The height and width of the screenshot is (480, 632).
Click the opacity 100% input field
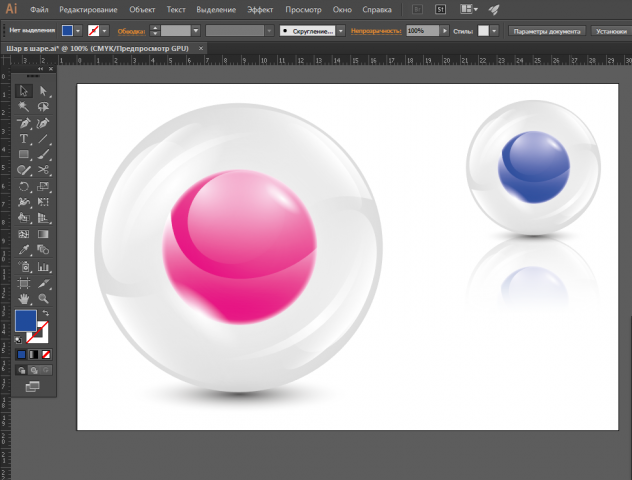tap(422, 31)
